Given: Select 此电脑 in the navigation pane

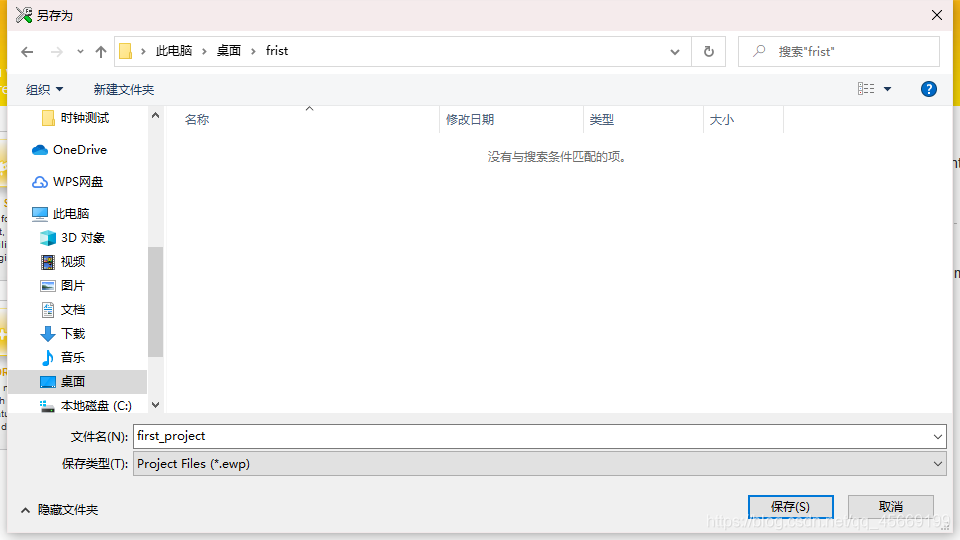Looking at the screenshot, I should click(x=61, y=214).
